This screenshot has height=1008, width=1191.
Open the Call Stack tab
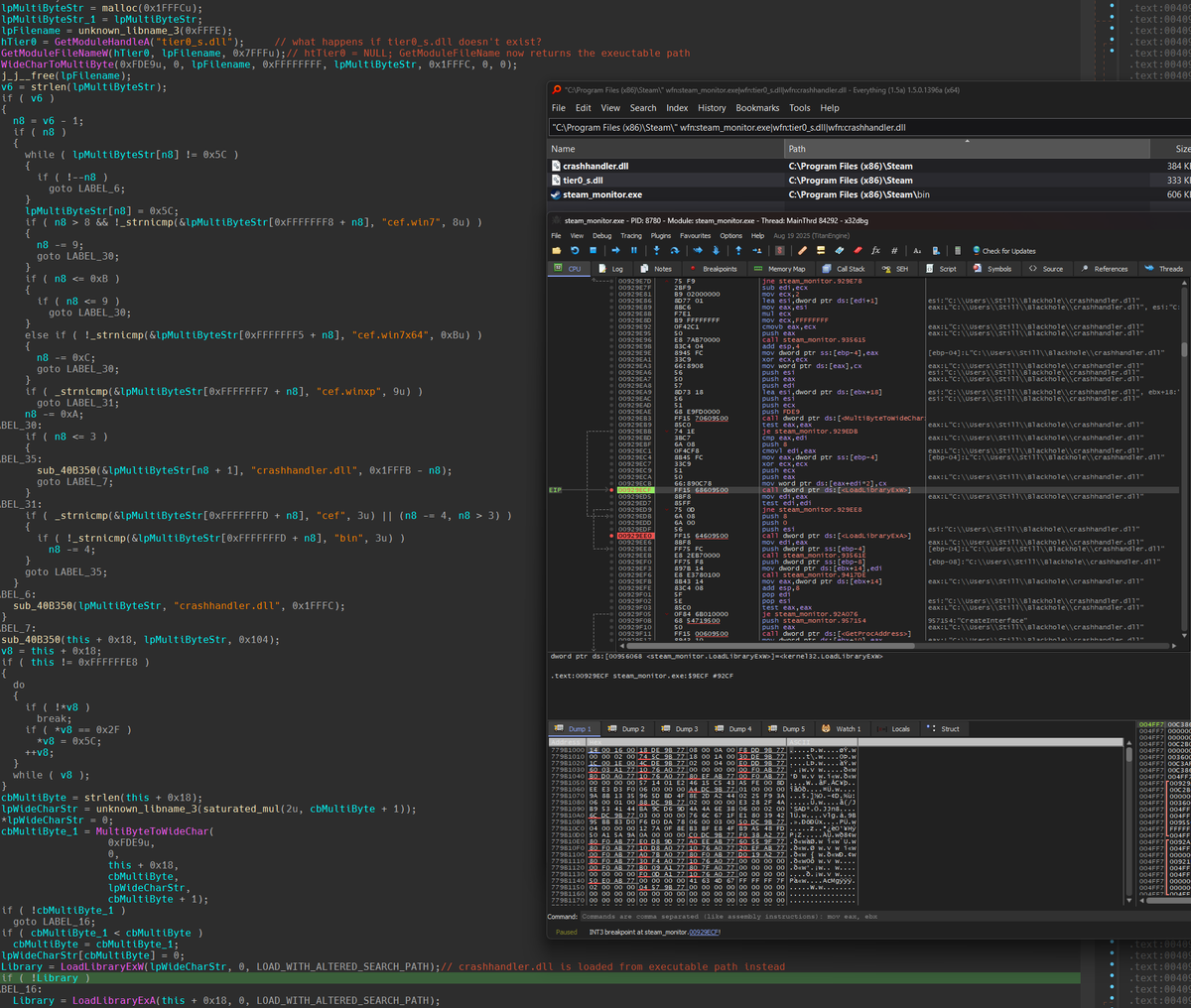[x=844, y=269]
